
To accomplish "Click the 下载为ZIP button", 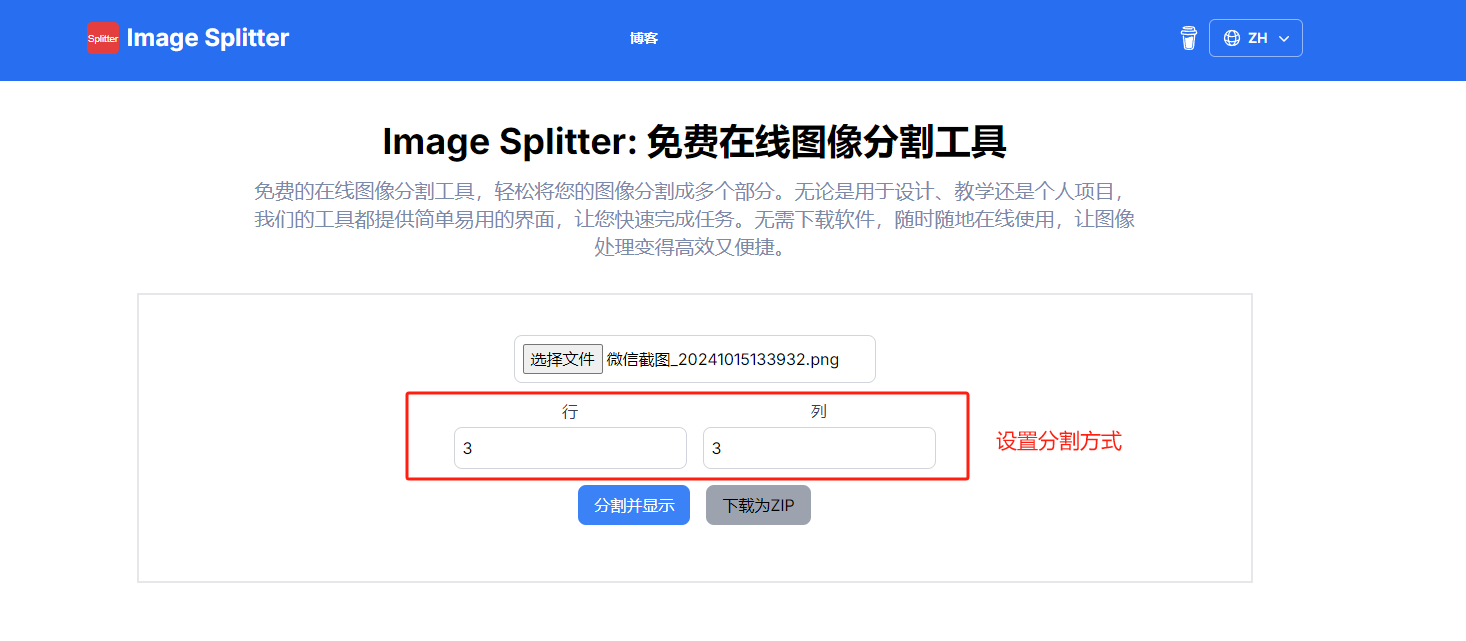I will coord(758,505).
